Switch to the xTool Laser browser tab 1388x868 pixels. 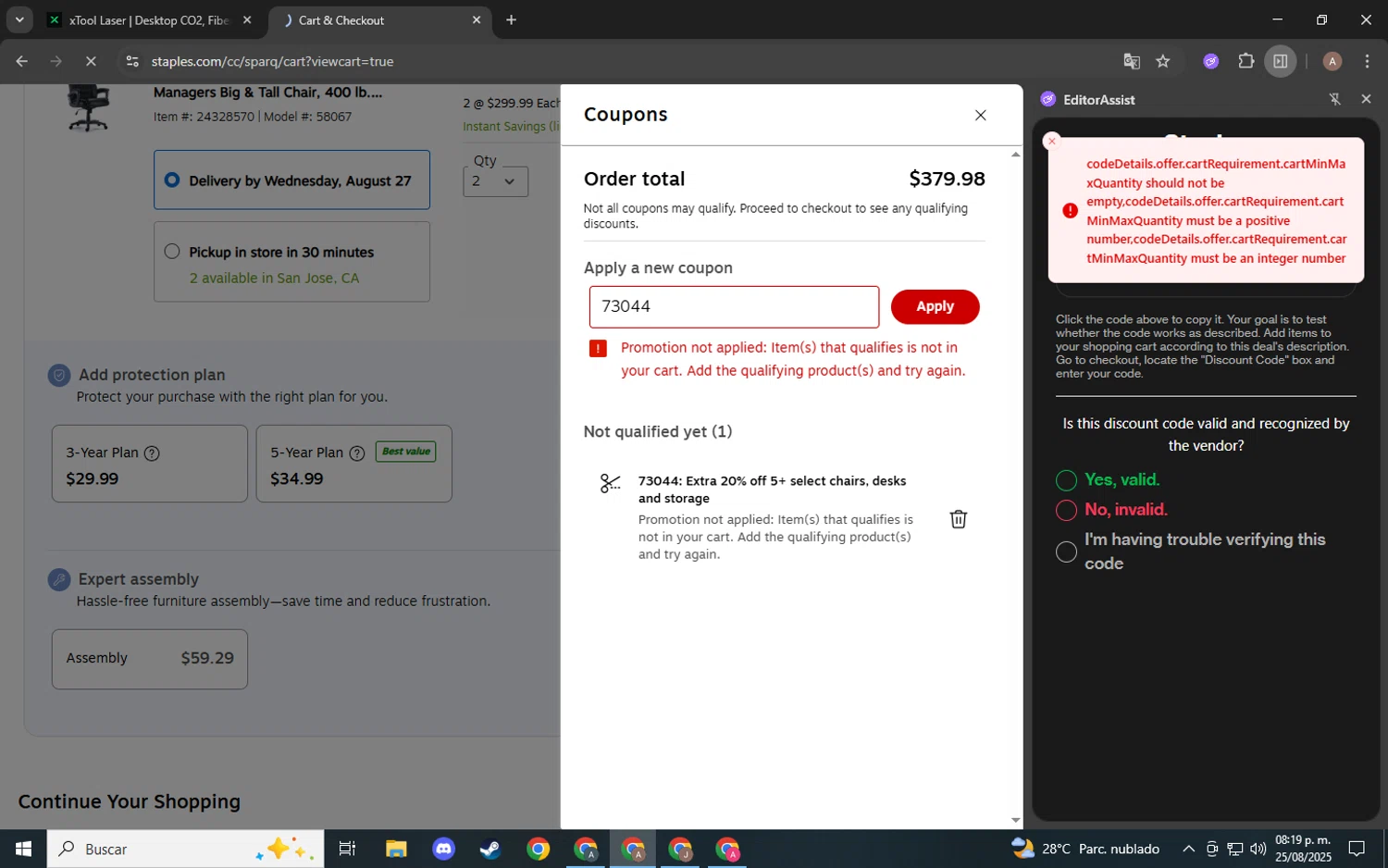click(148, 20)
